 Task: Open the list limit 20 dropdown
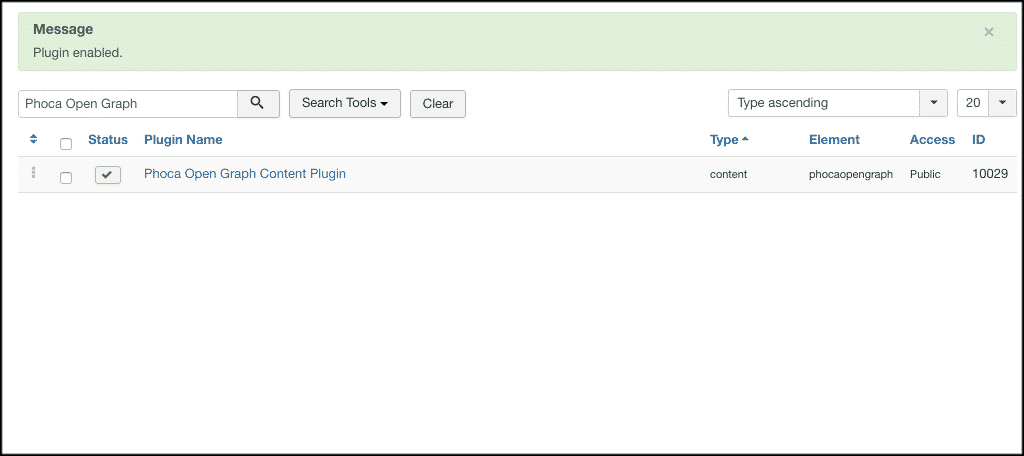pos(986,103)
